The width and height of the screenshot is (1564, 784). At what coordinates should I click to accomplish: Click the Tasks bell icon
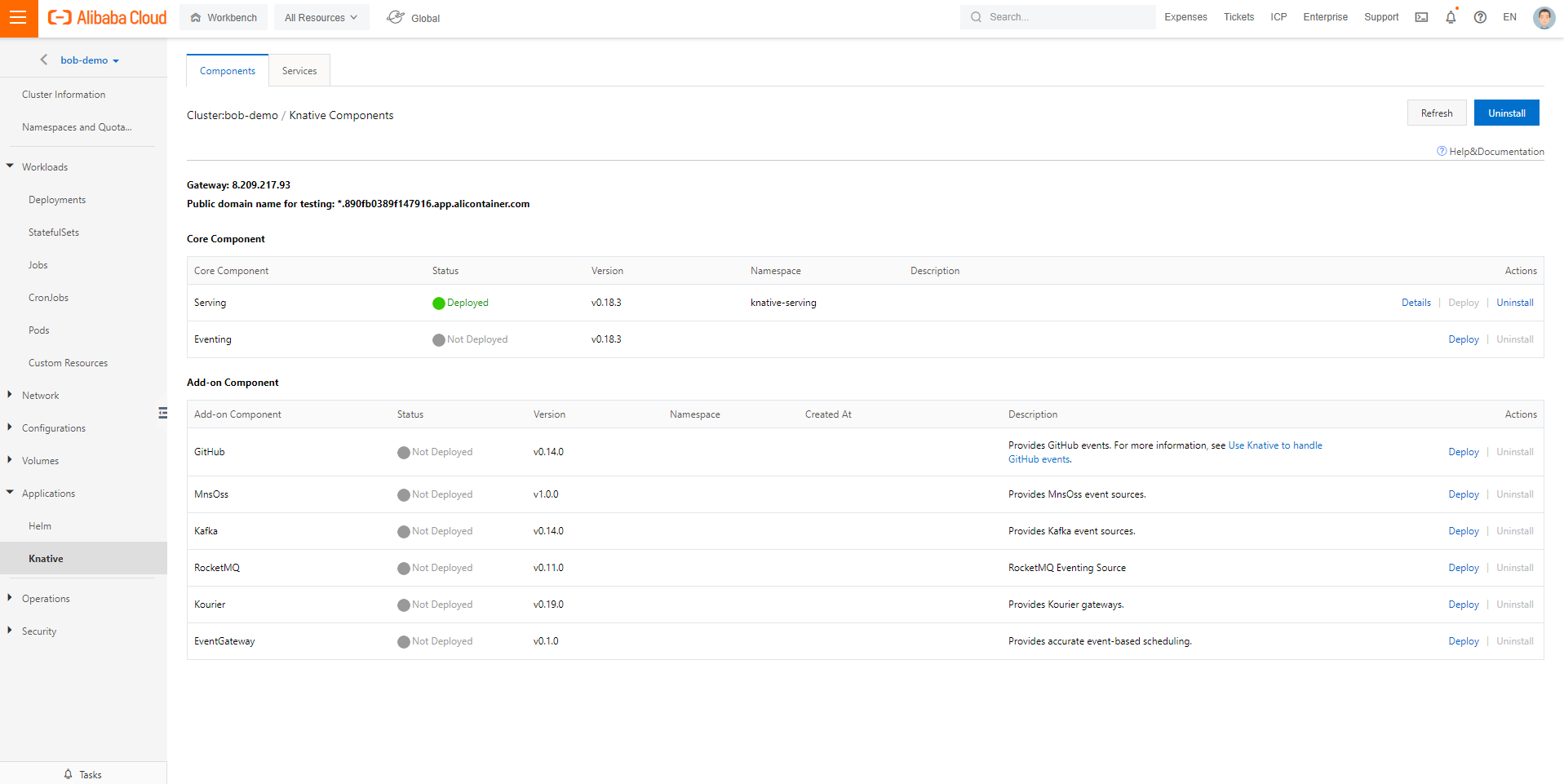pos(69,774)
